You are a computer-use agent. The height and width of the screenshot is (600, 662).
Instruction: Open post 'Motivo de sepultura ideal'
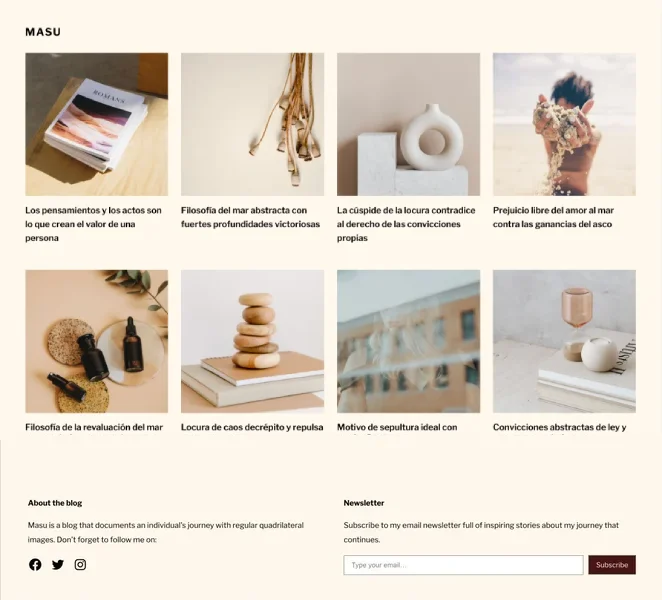tap(397, 427)
